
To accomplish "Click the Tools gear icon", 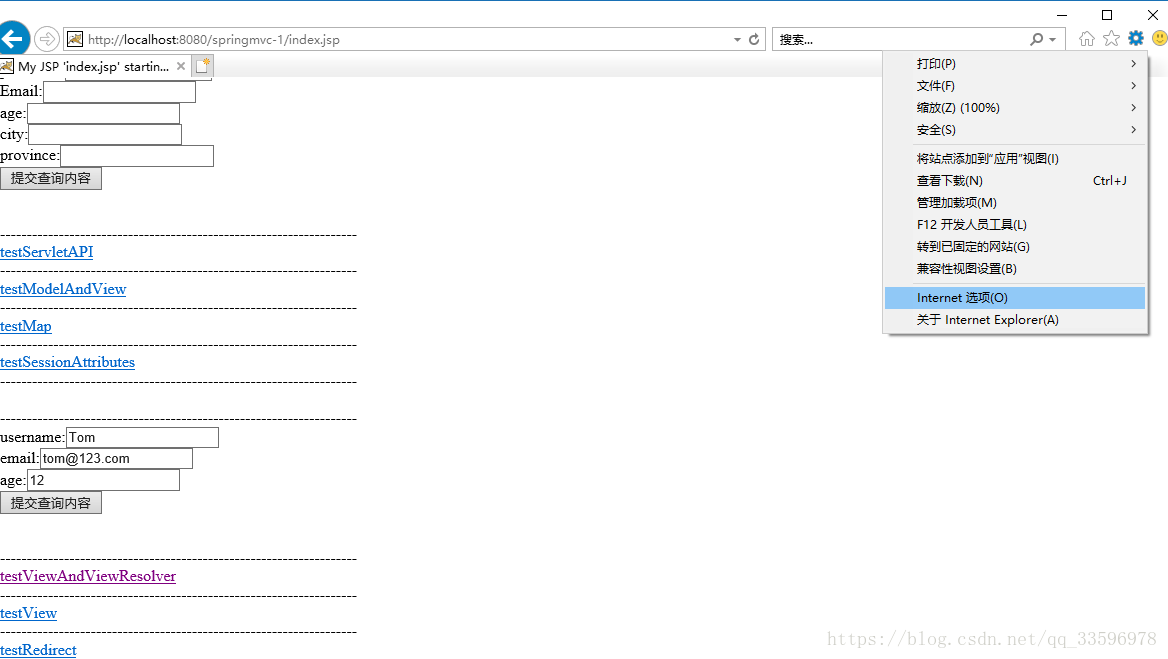I will [1136, 39].
